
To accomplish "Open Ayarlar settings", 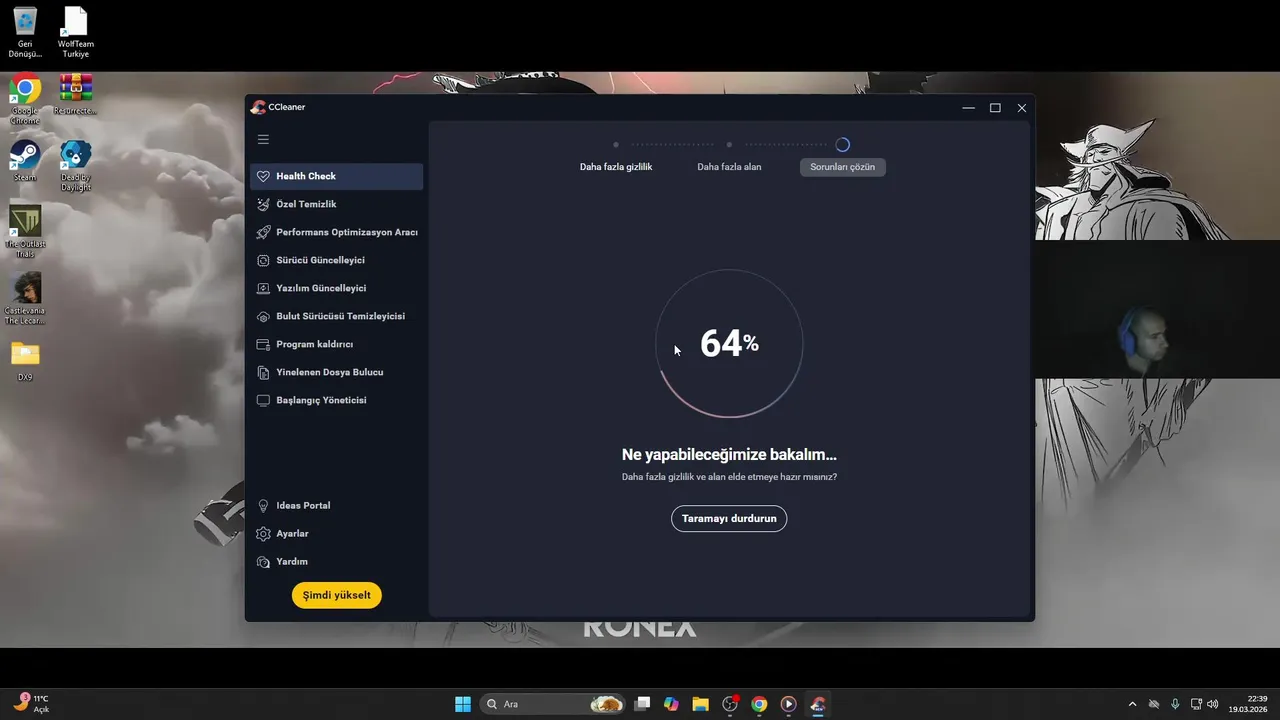I will coord(337,534).
